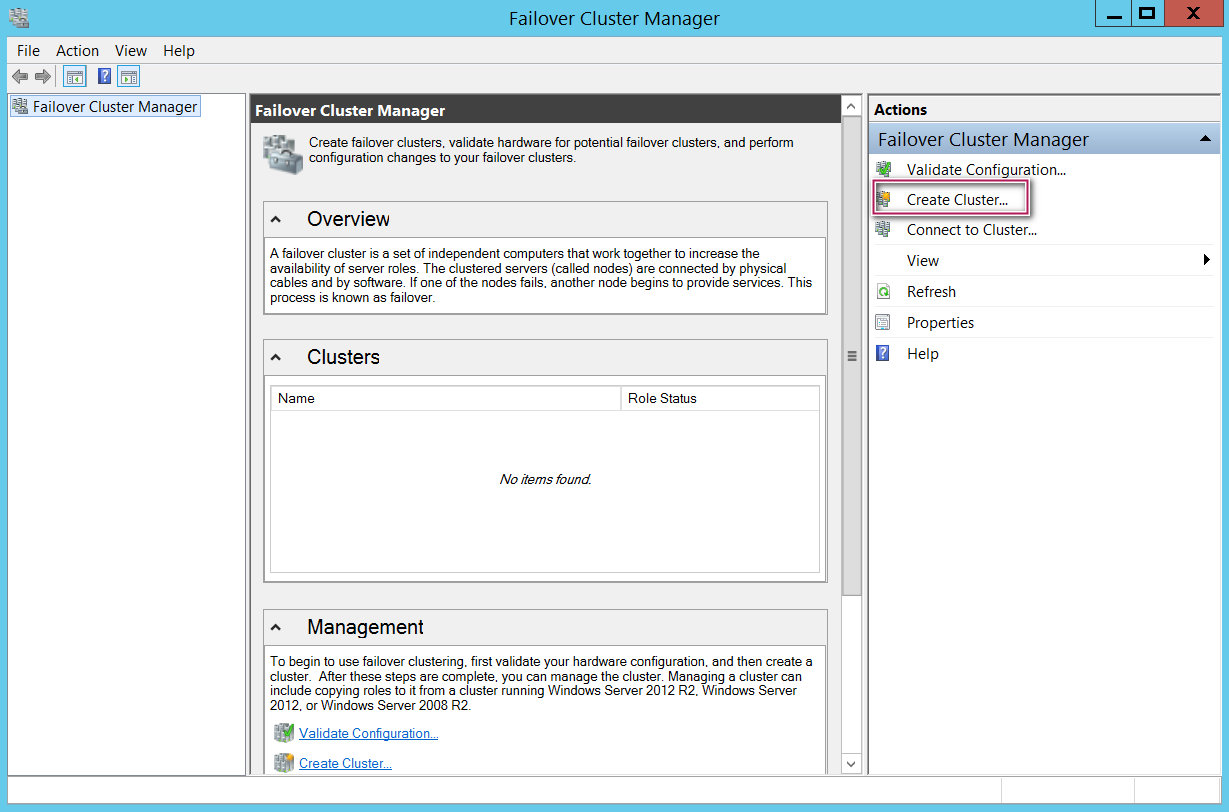
Task: Toggle the Show/Hide Action Pane toolbar icon
Action: pyautogui.click(x=129, y=77)
